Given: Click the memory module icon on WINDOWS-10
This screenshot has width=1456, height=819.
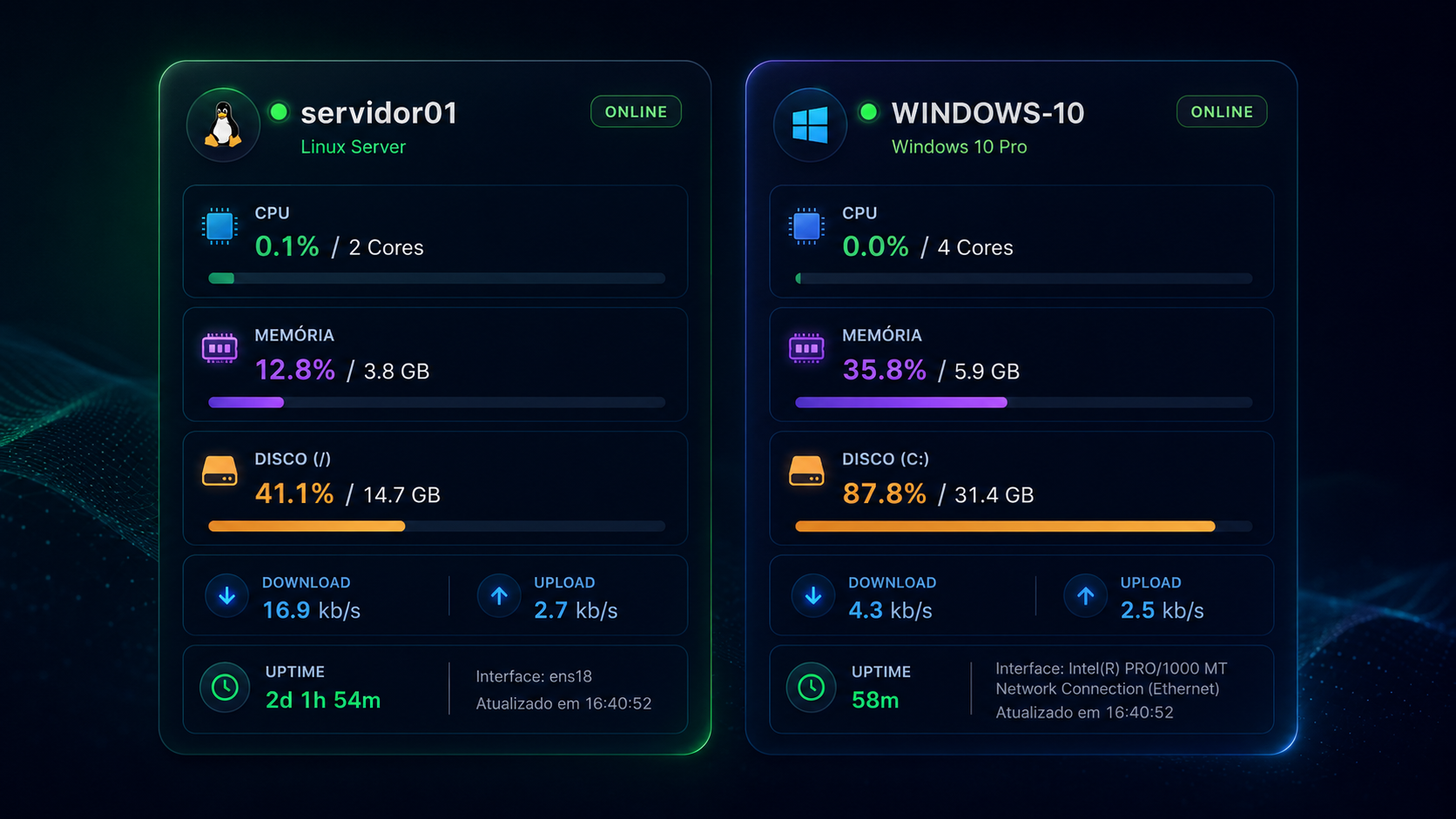Looking at the screenshot, I should [806, 348].
